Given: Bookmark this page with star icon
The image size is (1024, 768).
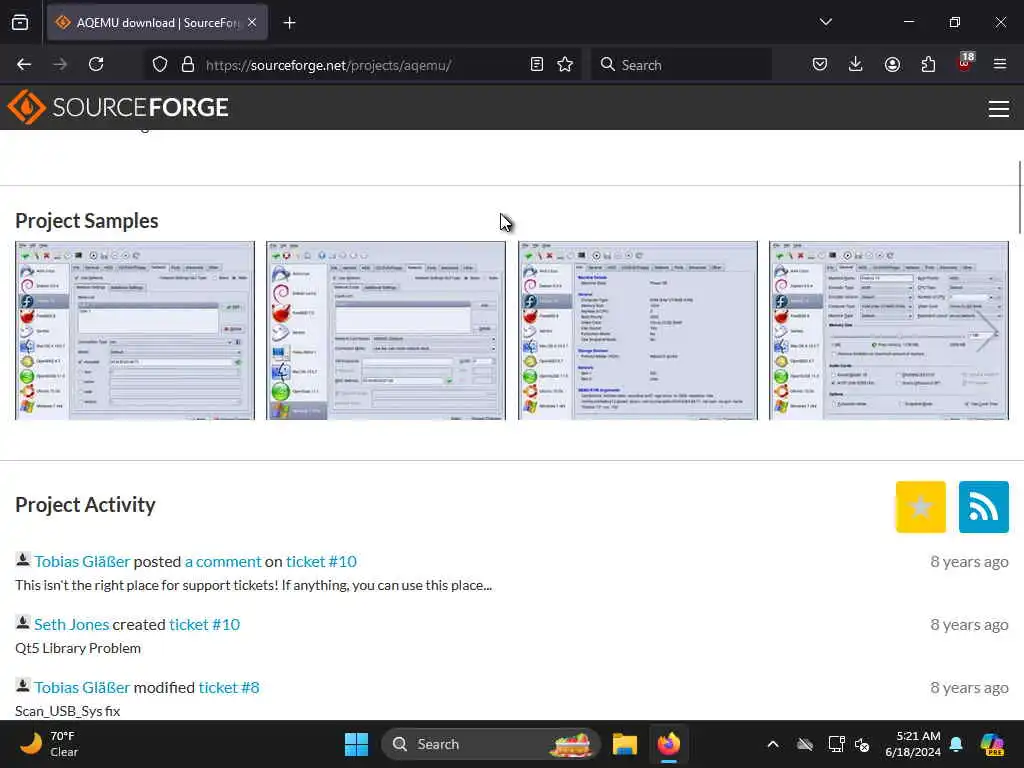Looking at the screenshot, I should point(565,64).
